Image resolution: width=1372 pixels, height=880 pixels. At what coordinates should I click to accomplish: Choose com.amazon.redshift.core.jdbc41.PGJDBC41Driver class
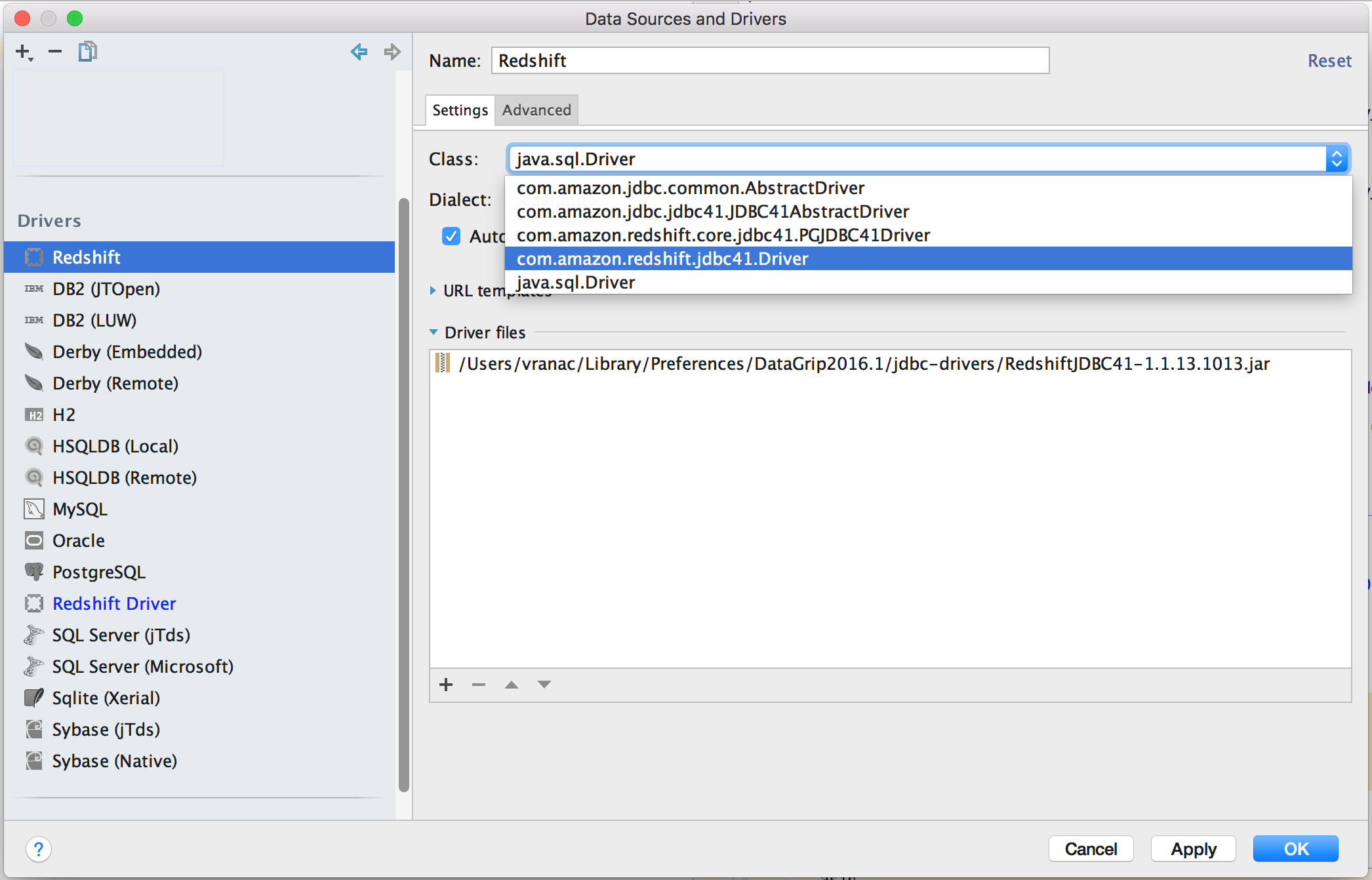click(x=928, y=235)
